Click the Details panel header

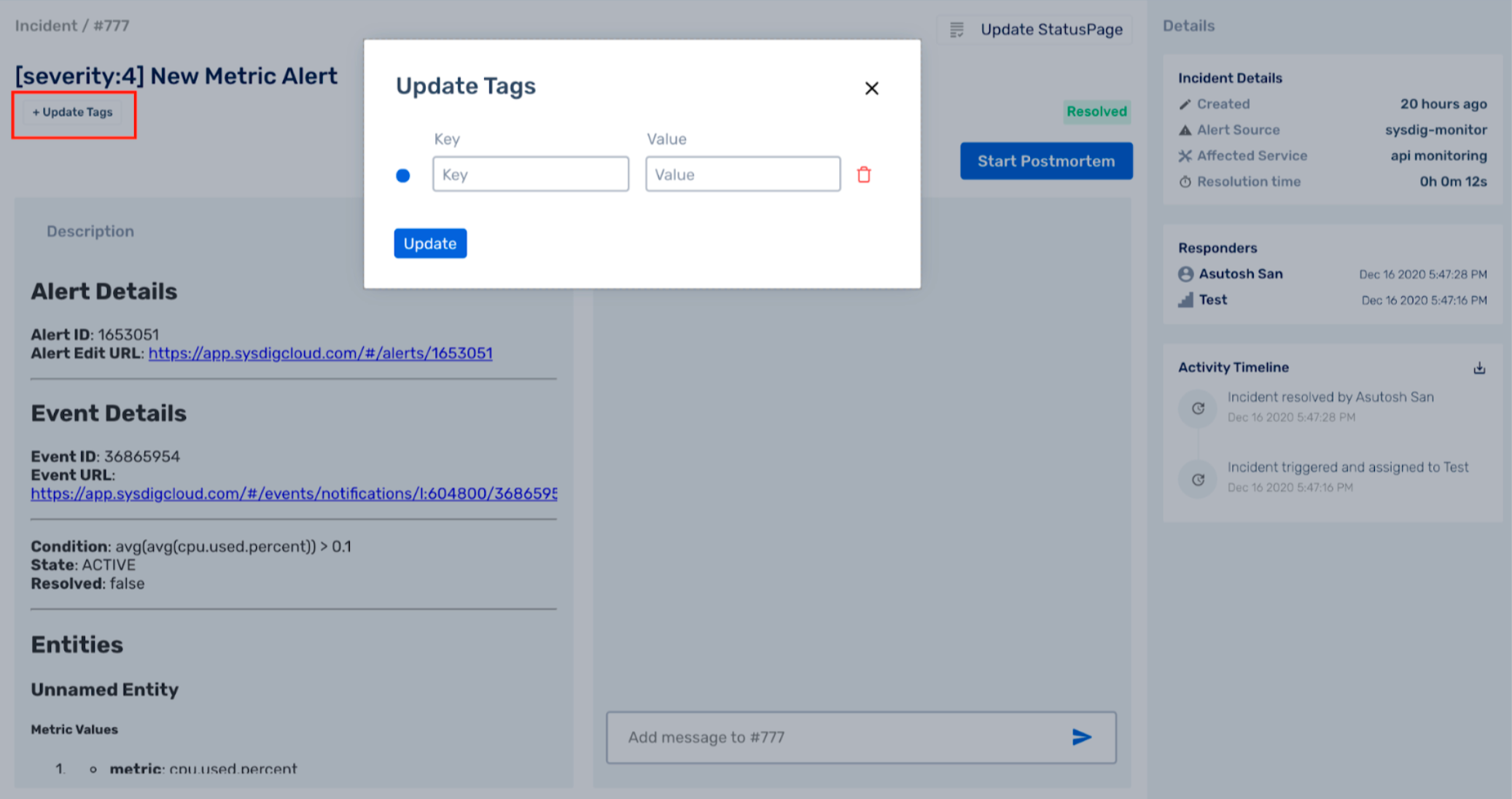coord(1189,26)
